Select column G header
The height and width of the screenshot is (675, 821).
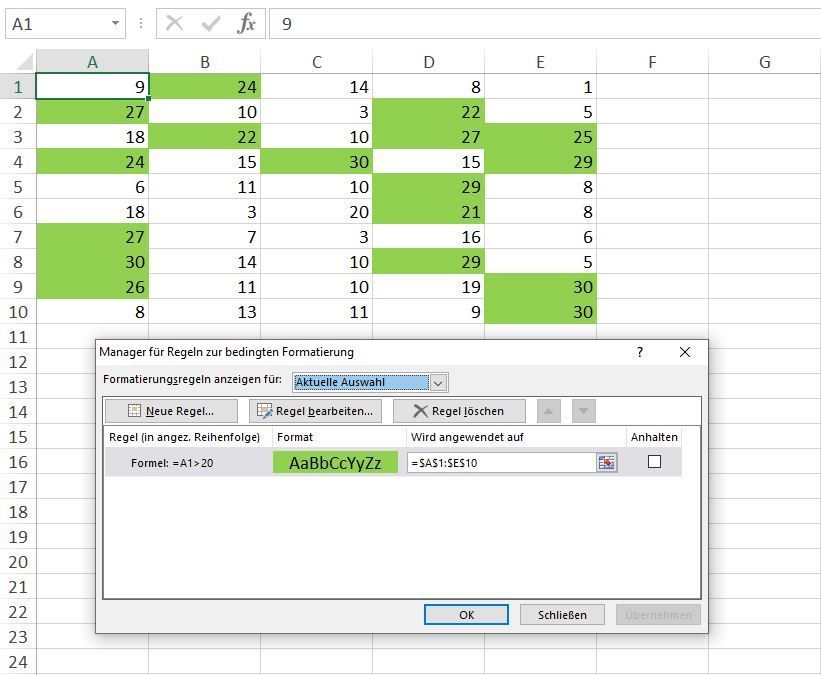tap(764, 62)
